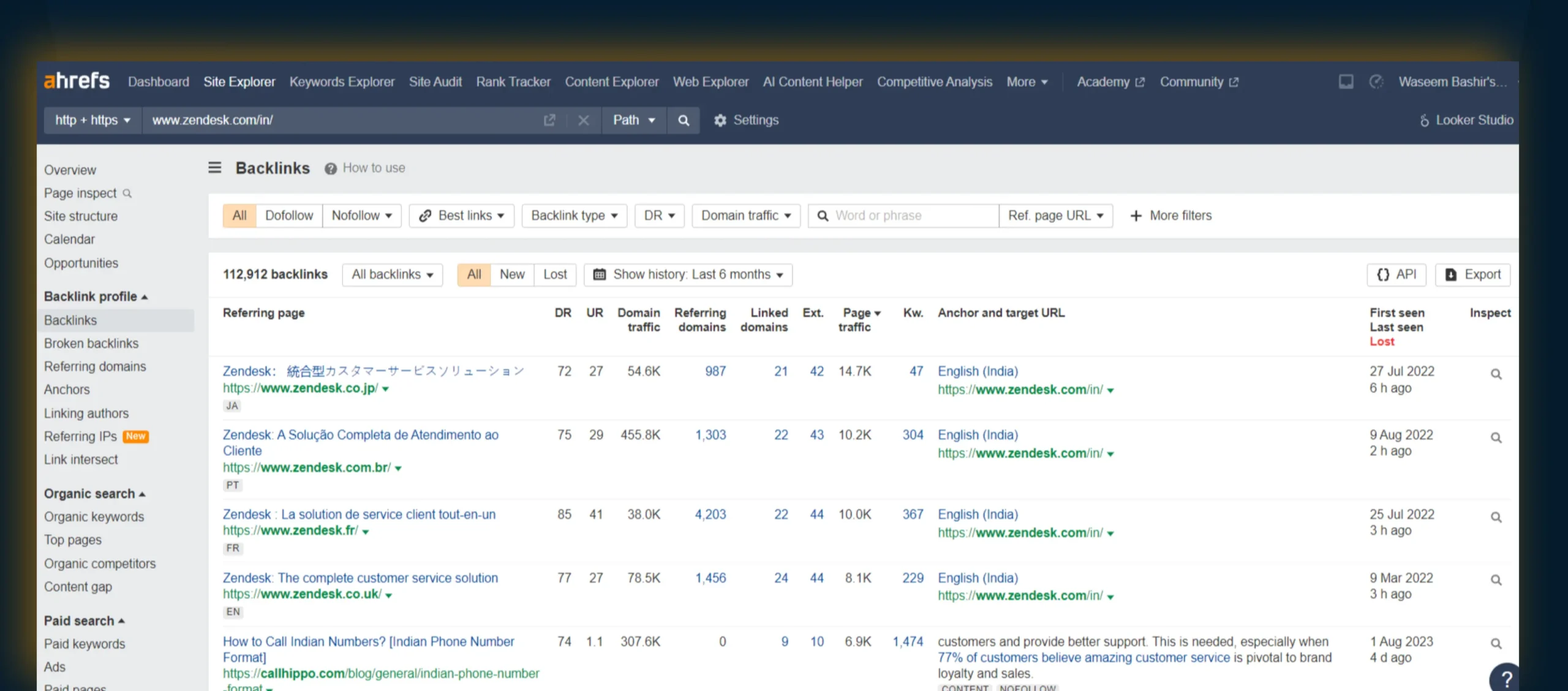The image size is (1568, 691).
Task: Click the How to use help icon
Action: pos(330,168)
